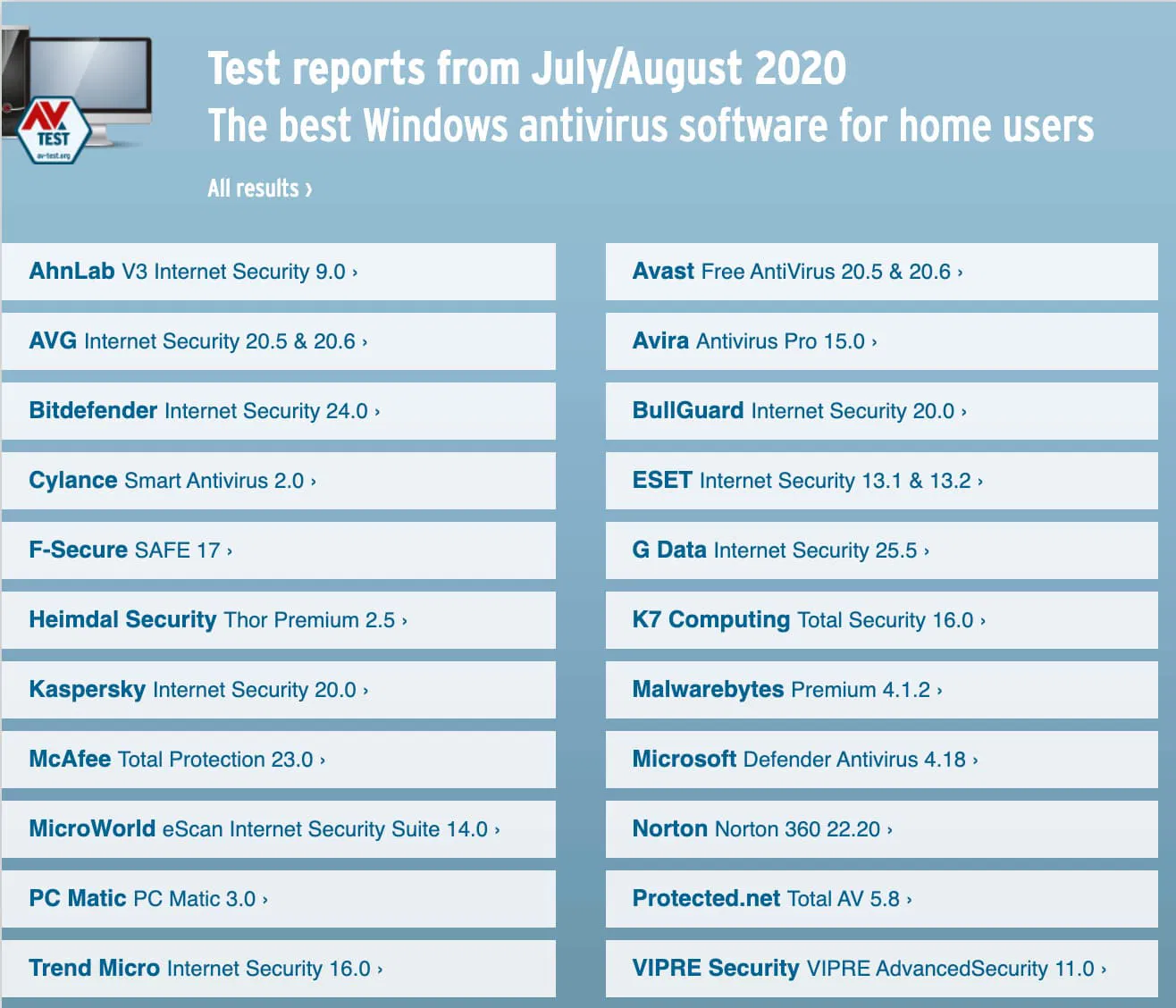Open the AVG Internet Security report
The height and width of the screenshot is (1008, 1176).
(198, 341)
